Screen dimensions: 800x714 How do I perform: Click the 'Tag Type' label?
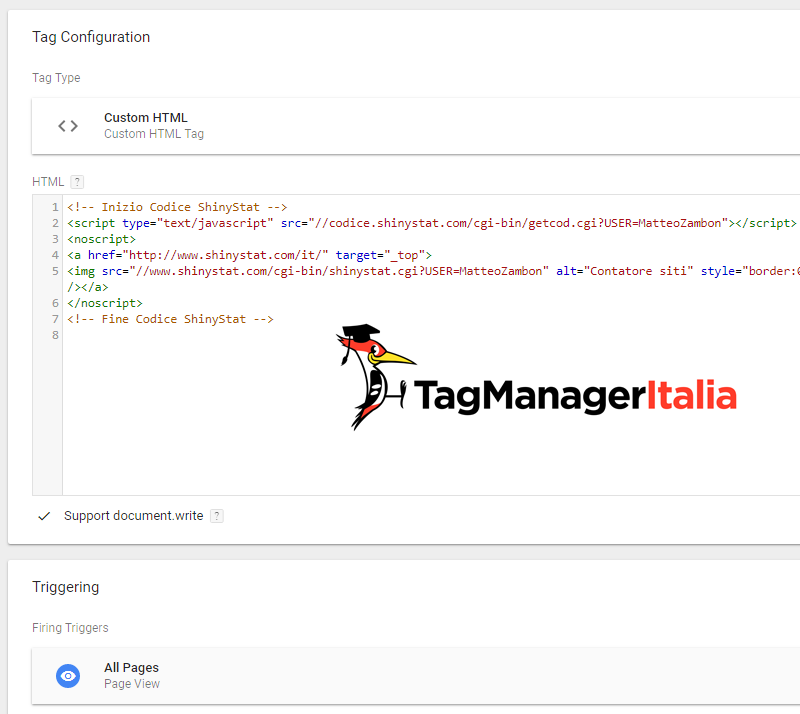56,78
